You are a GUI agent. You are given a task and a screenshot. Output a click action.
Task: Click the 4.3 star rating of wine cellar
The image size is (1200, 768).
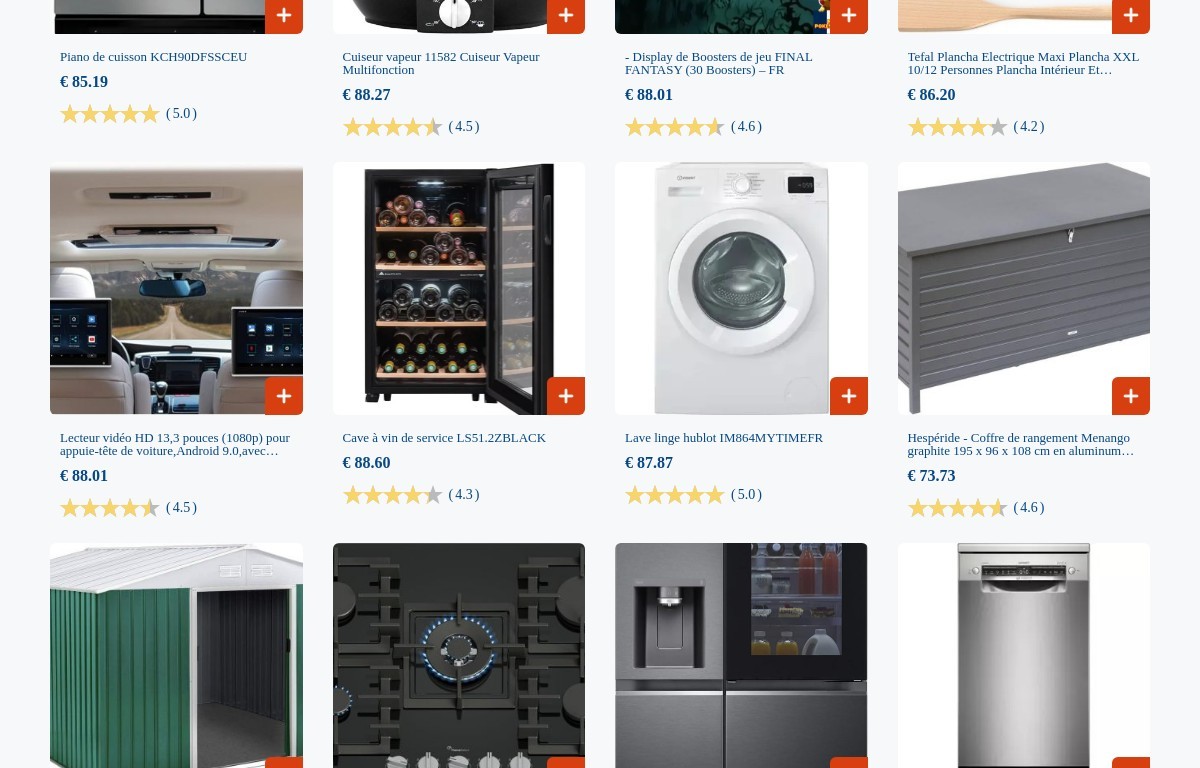(411, 495)
